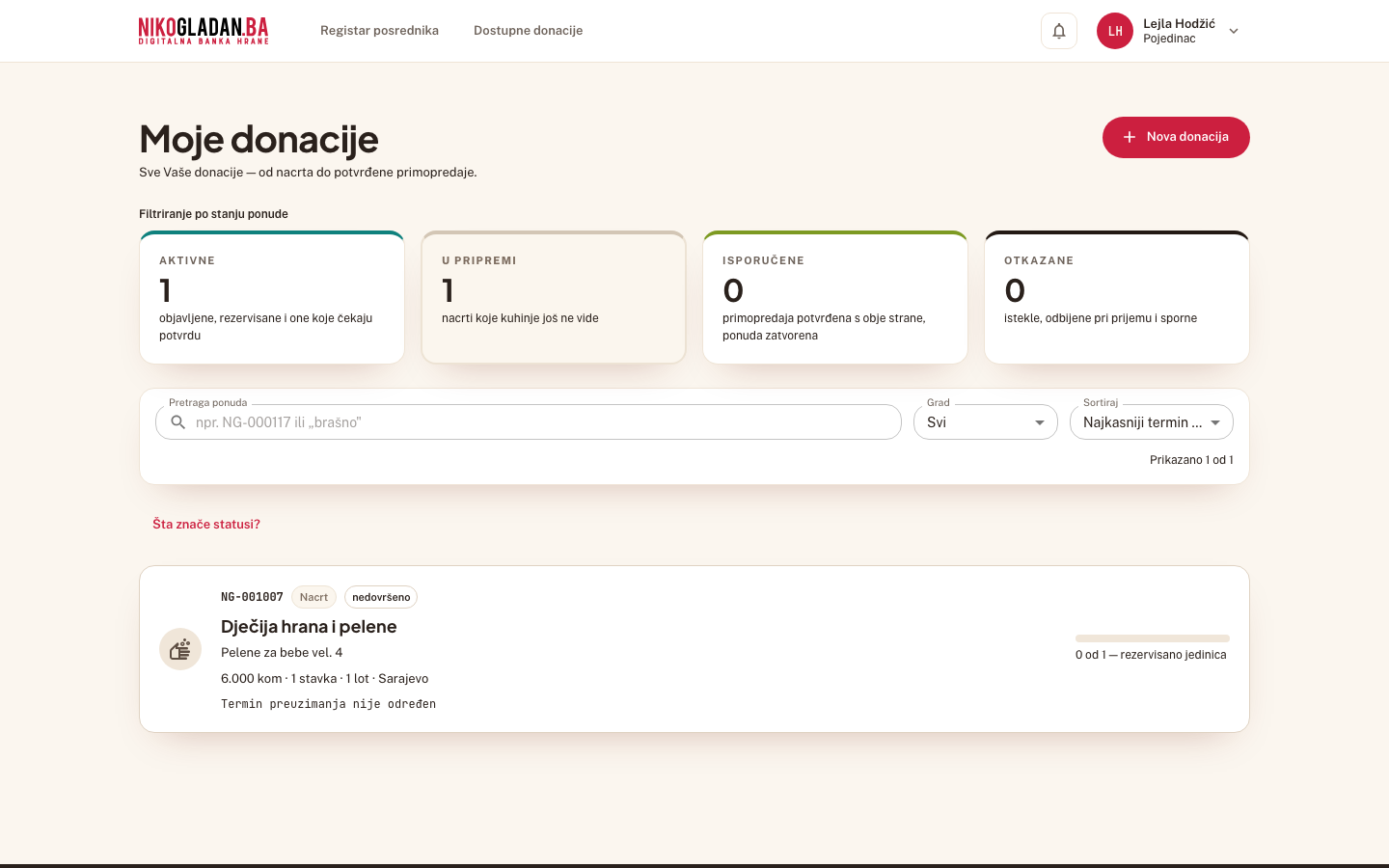
Task: Click text Pelene za bebe vel. 4
Action: [x=282, y=653]
